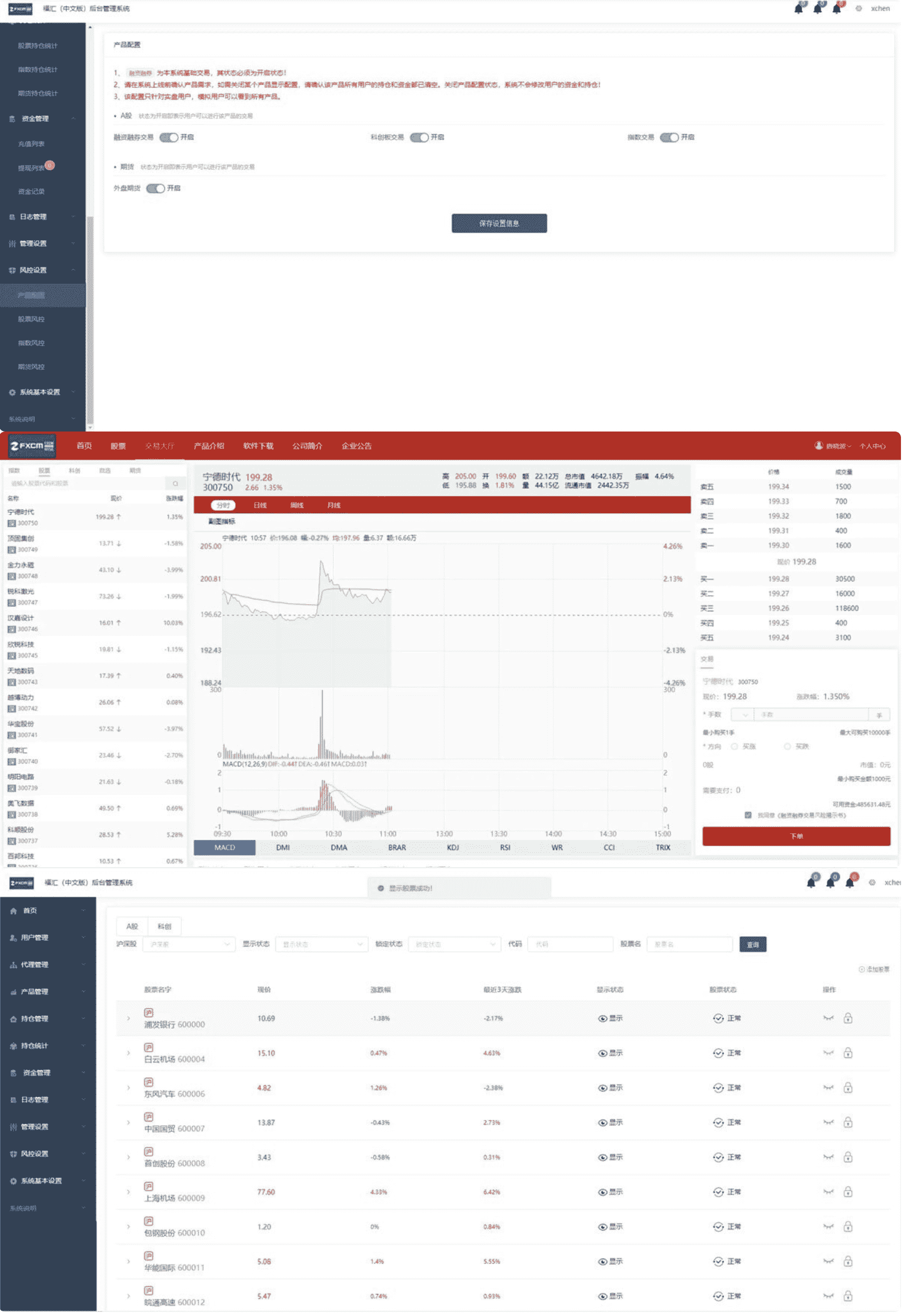
Task: Open 产品介绍 in the red navbar
Action: click(209, 446)
